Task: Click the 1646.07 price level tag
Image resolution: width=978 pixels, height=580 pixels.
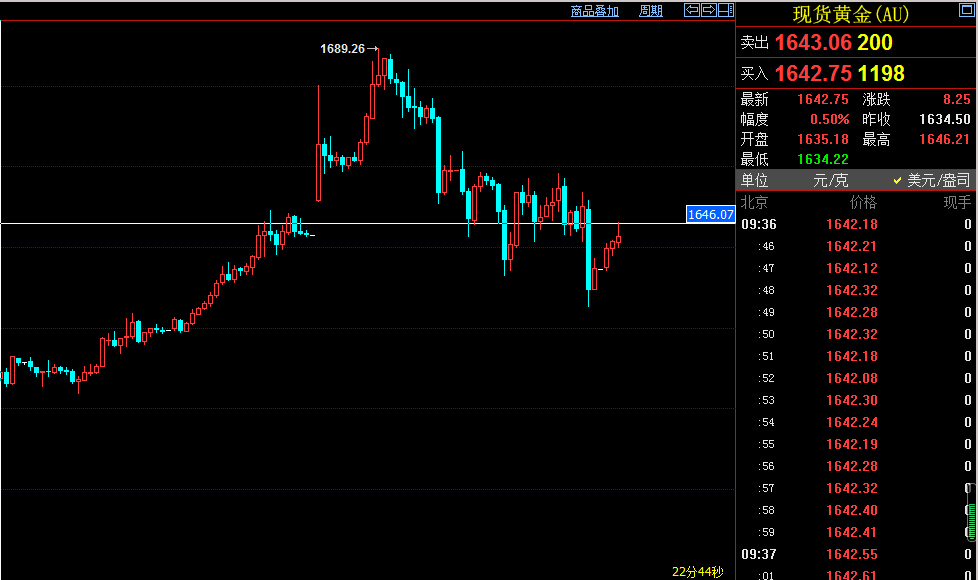Action: click(x=711, y=214)
